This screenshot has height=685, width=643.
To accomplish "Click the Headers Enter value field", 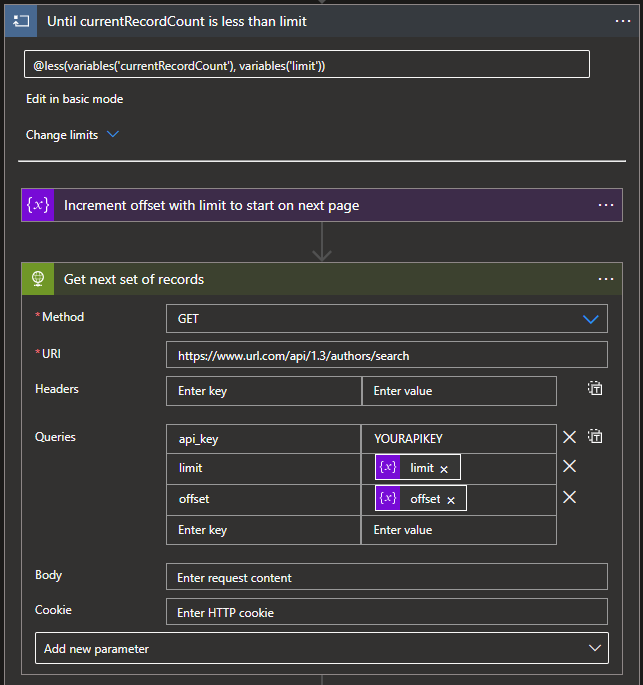I will tap(460, 391).
